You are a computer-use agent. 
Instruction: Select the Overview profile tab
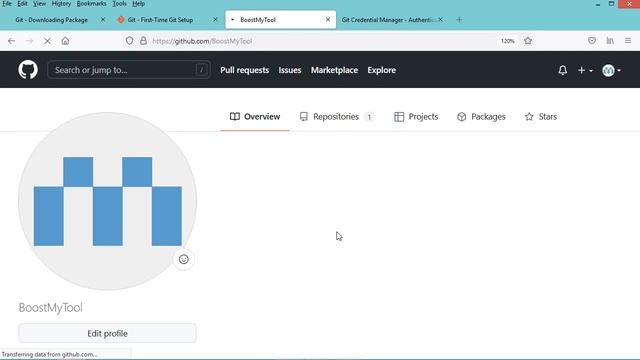click(255, 117)
